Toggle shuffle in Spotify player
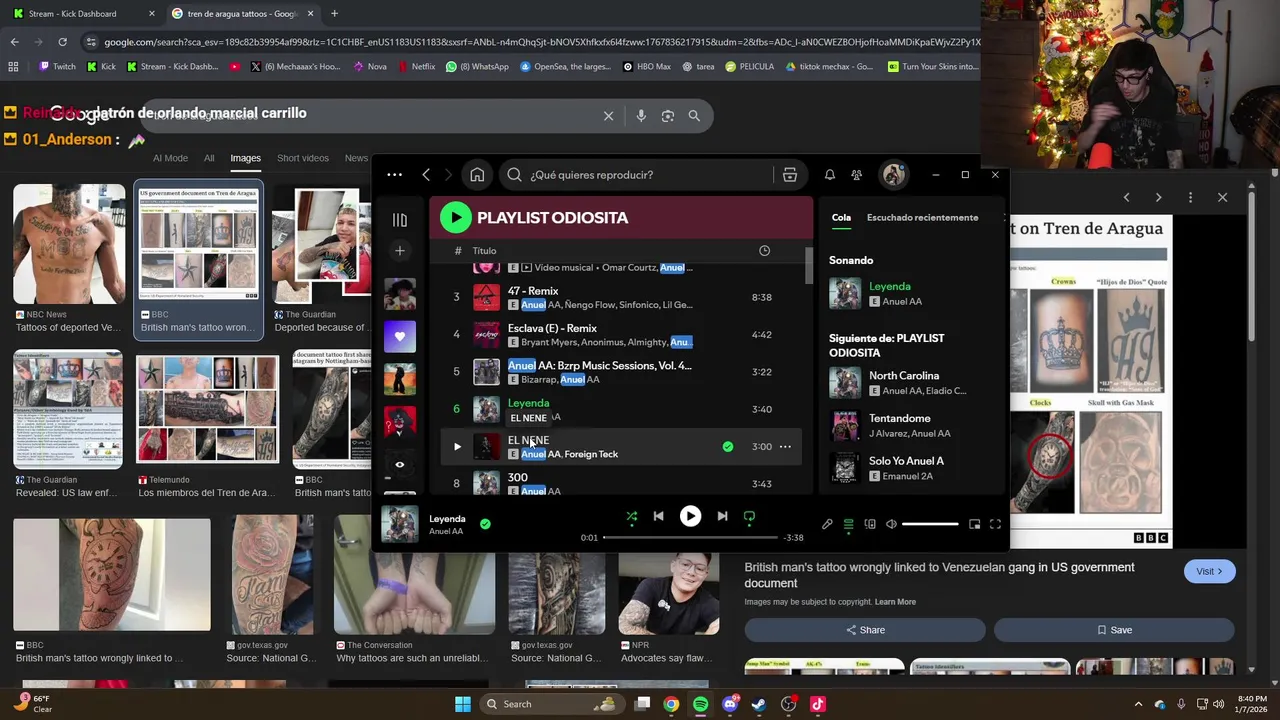Screen dimensions: 1280x720 pyautogui.click(x=631, y=516)
